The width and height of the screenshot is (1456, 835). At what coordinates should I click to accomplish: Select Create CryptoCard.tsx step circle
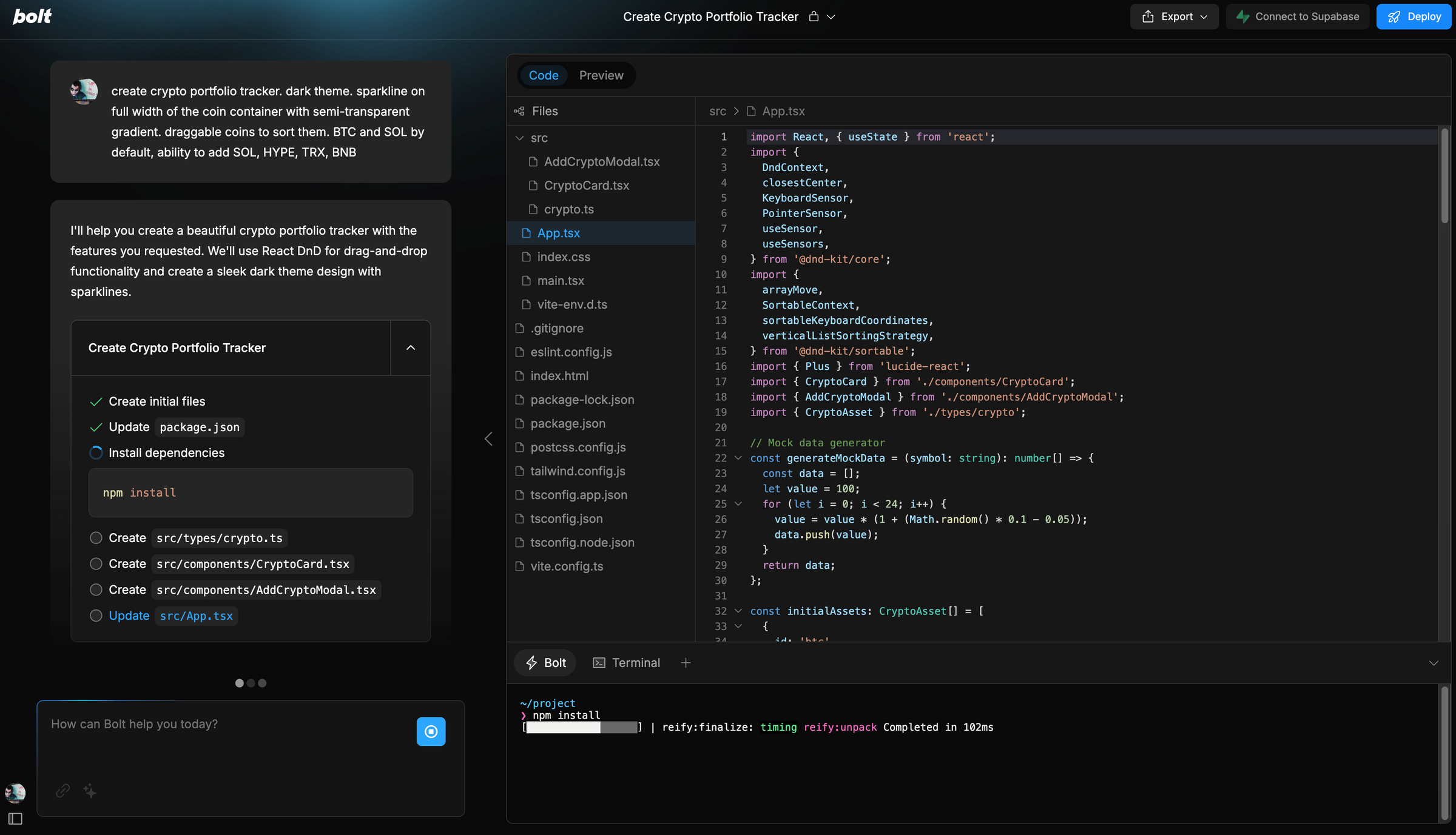point(96,564)
